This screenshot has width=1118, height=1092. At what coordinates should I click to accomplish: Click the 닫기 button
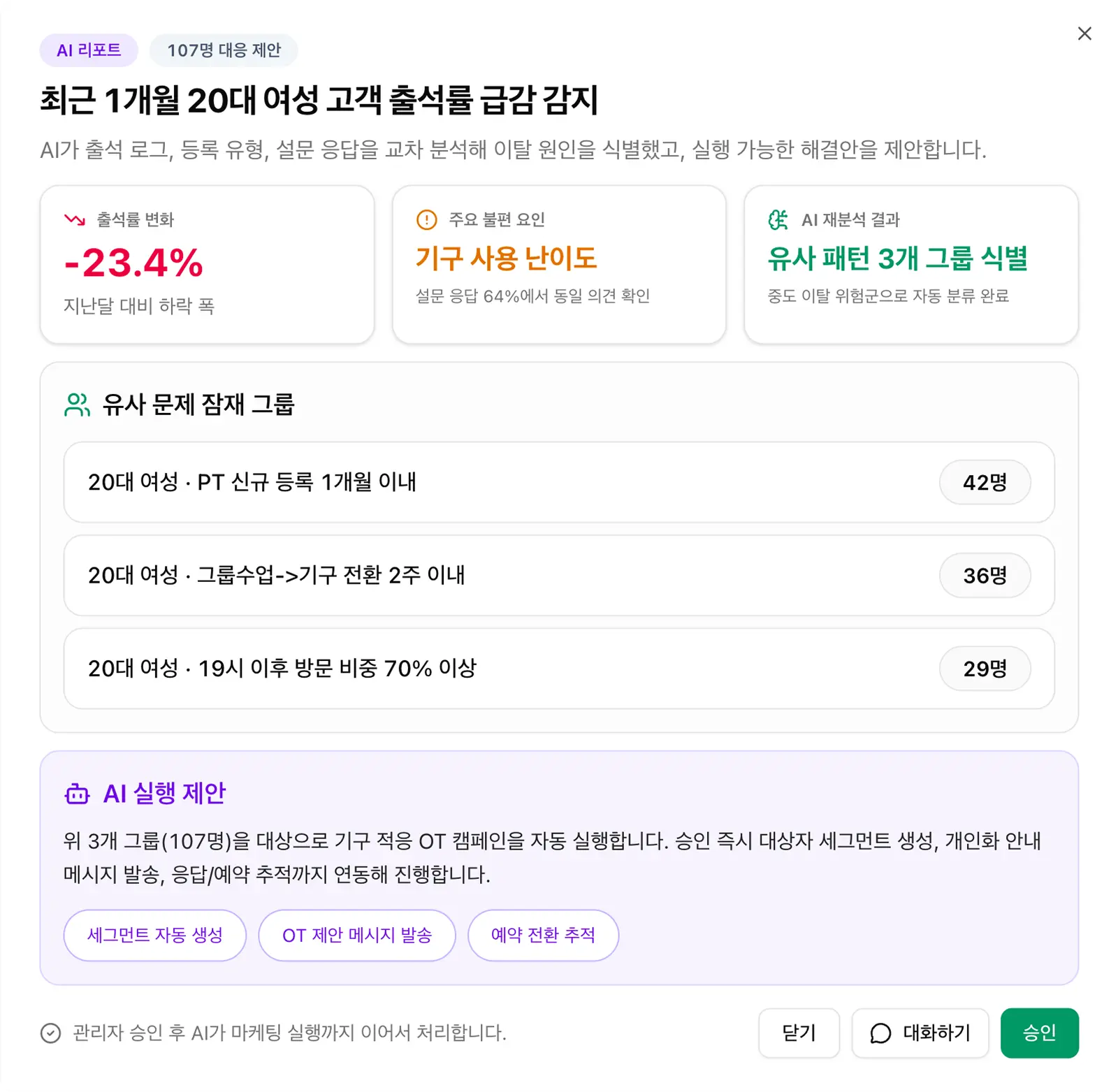click(799, 1033)
